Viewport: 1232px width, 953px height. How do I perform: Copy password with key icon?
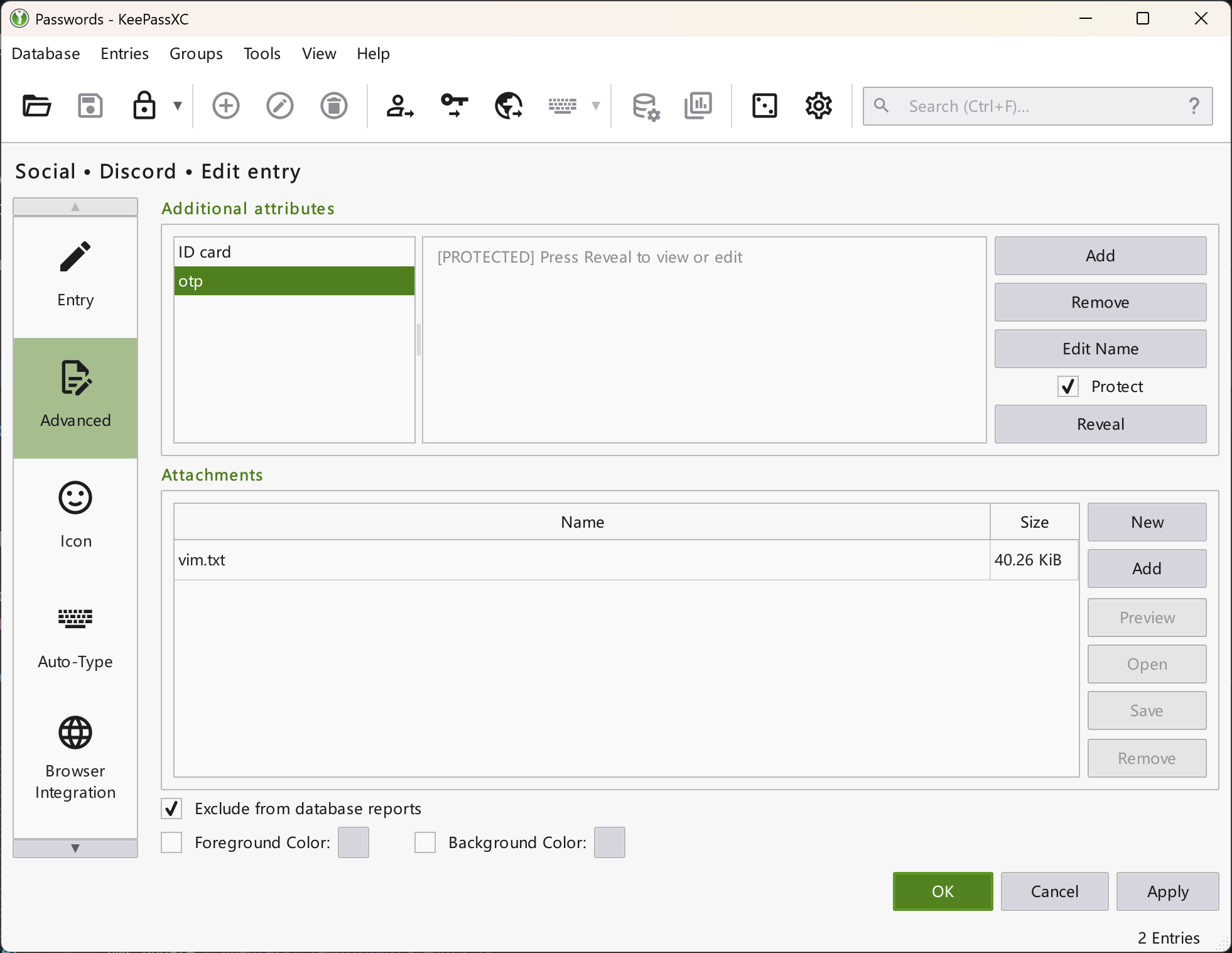pyautogui.click(x=455, y=106)
